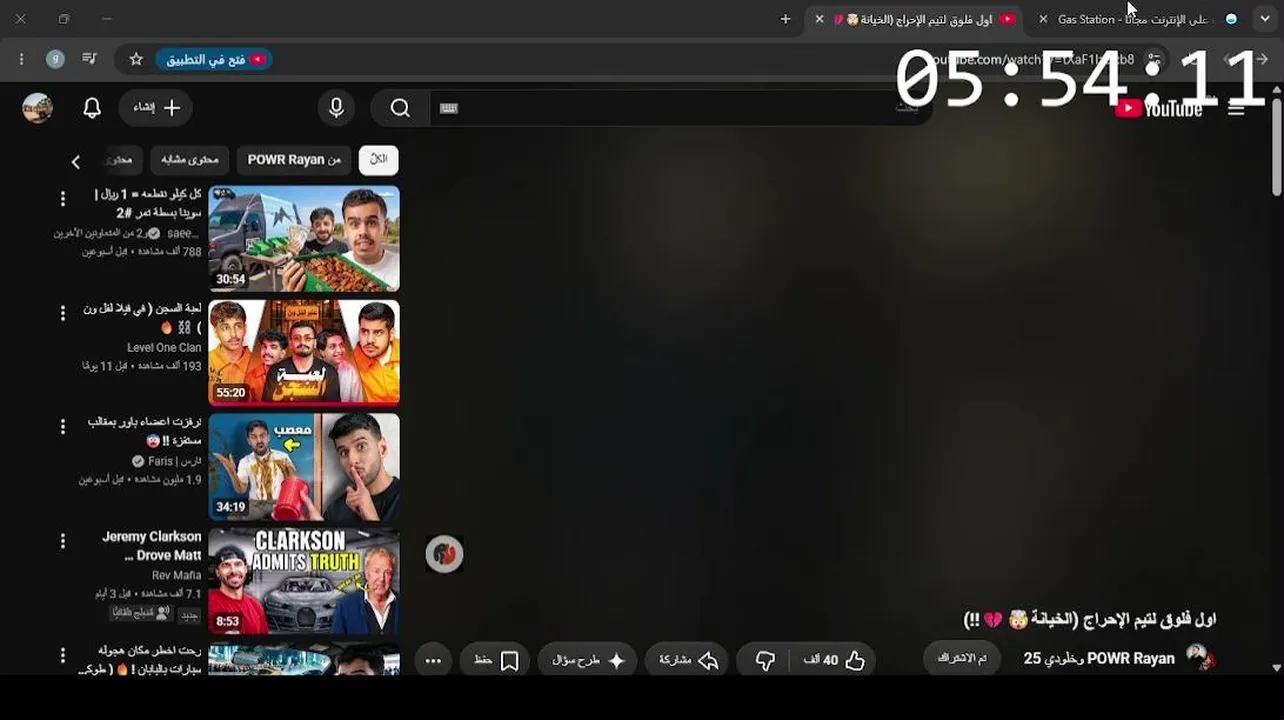The height and width of the screenshot is (720, 1284).
Task: Select the All (الكل) filter chip
Action: 379,160
